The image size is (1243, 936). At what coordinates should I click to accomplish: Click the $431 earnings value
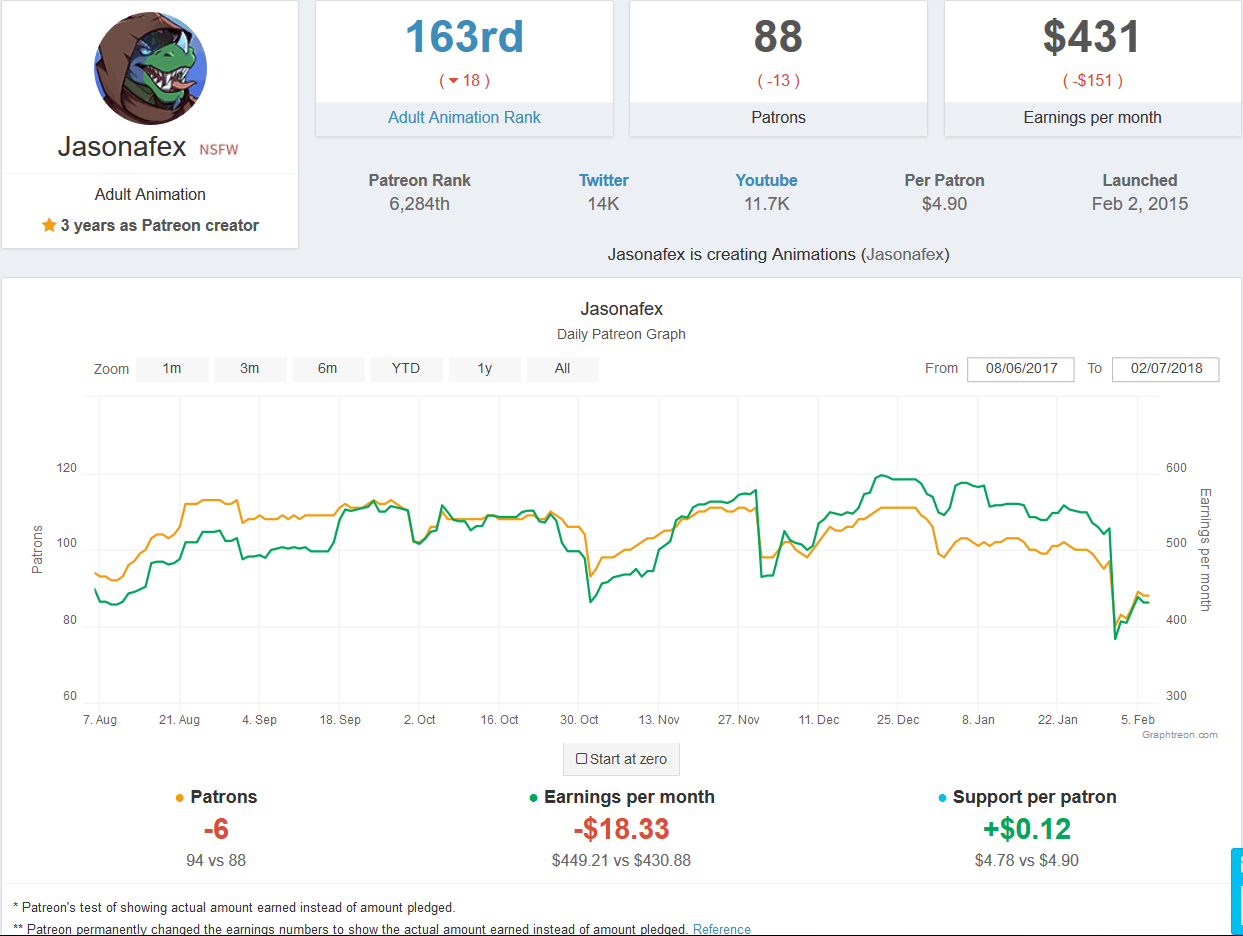coord(1092,37)
